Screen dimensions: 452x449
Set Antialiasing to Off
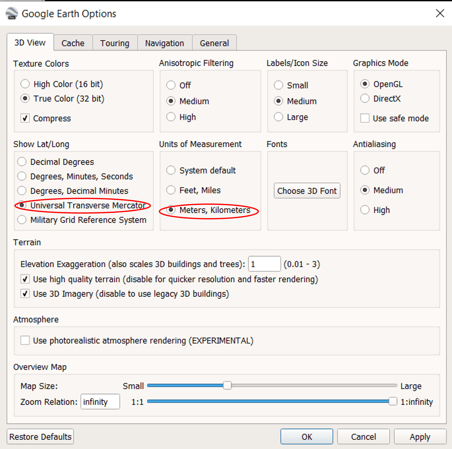(x=365, y=170)
